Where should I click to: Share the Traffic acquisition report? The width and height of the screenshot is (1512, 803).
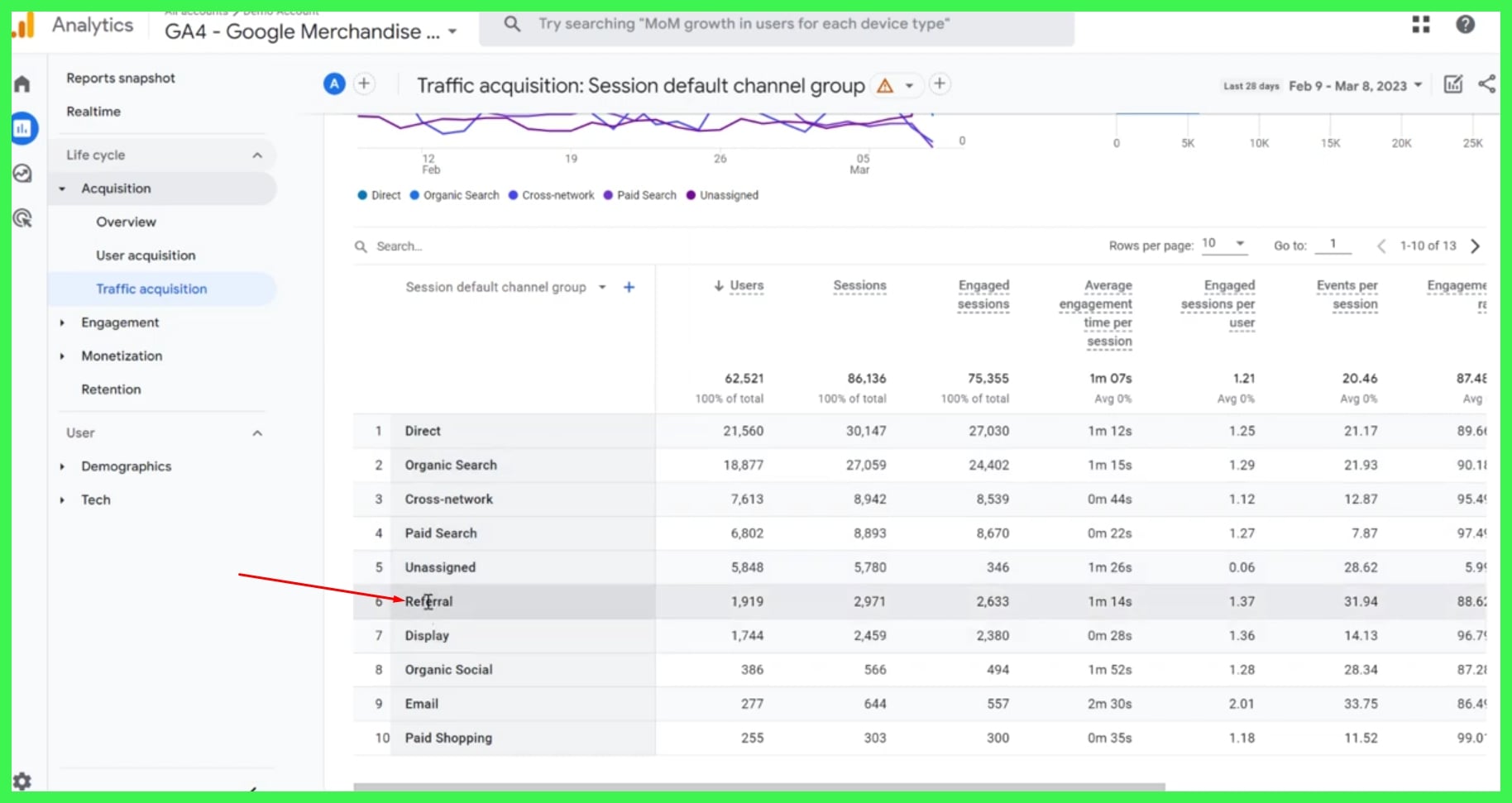tap(1486, 84)
